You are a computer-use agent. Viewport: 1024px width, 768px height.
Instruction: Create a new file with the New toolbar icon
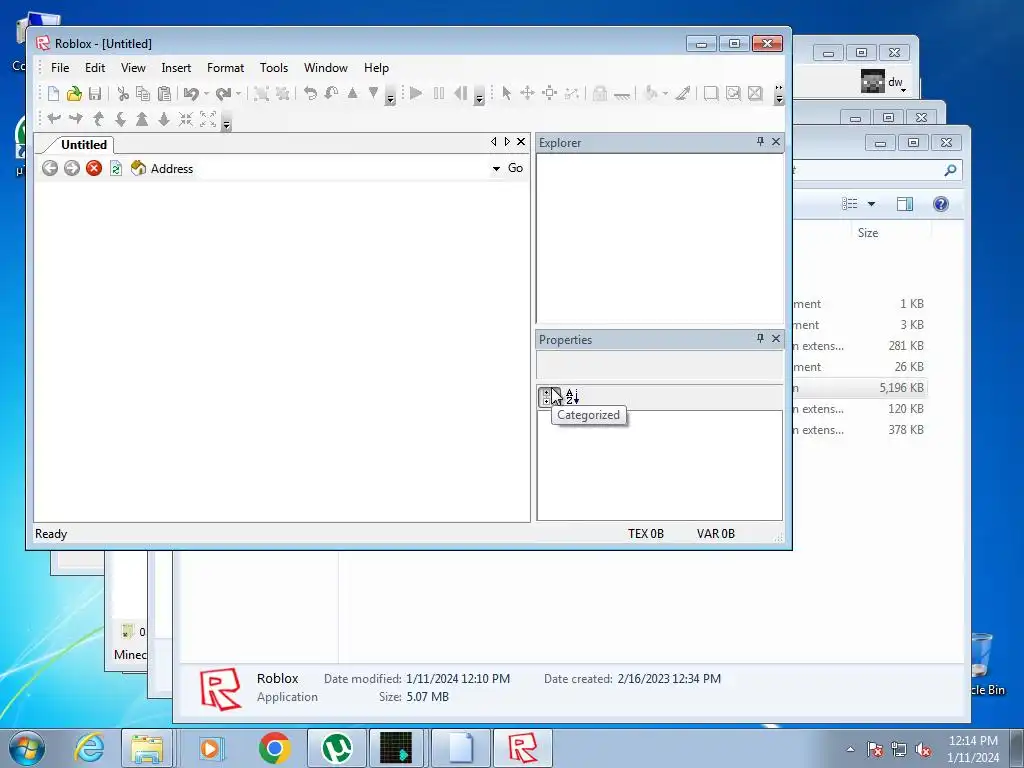coord(54,93)
